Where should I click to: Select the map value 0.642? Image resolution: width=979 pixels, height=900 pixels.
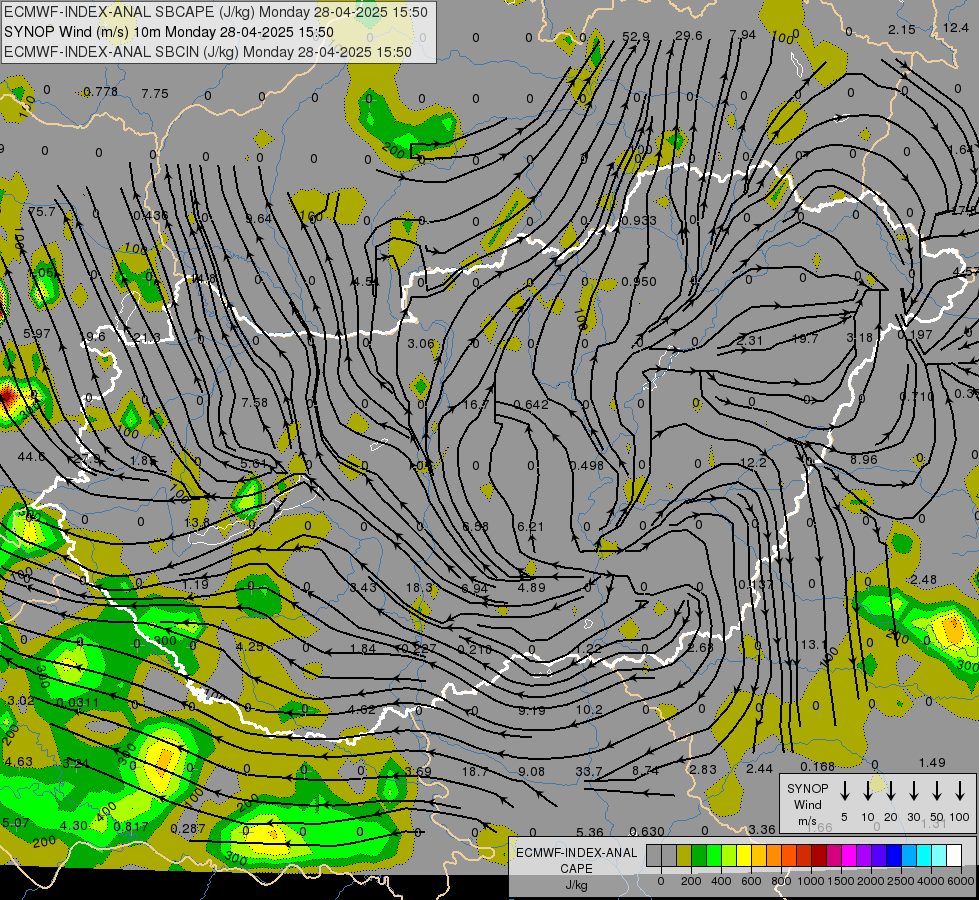[x=531, y=404]
